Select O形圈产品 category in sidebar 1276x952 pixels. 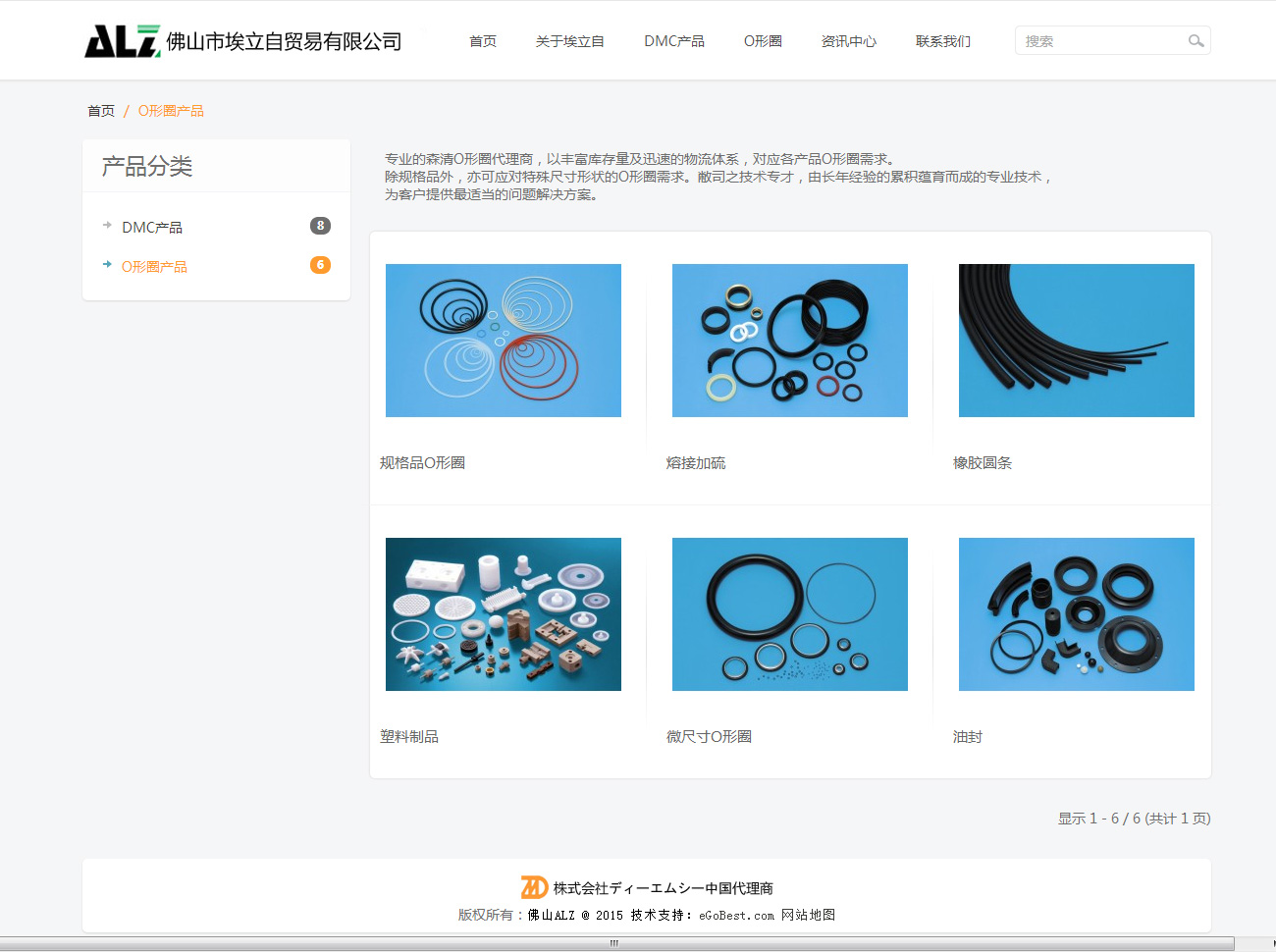154,266
